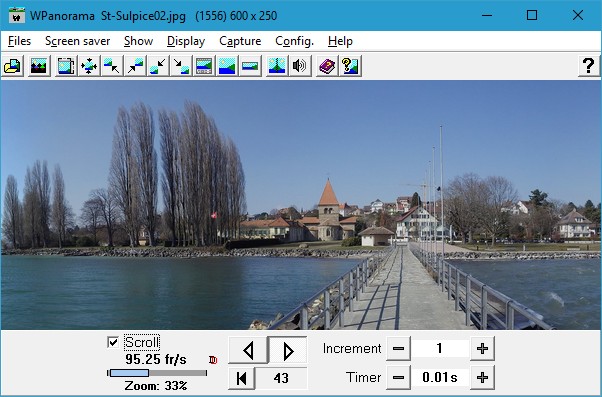This screenshot has width=602, height=397.
Task: Open the Capture menu
Action: coord(240,41)
